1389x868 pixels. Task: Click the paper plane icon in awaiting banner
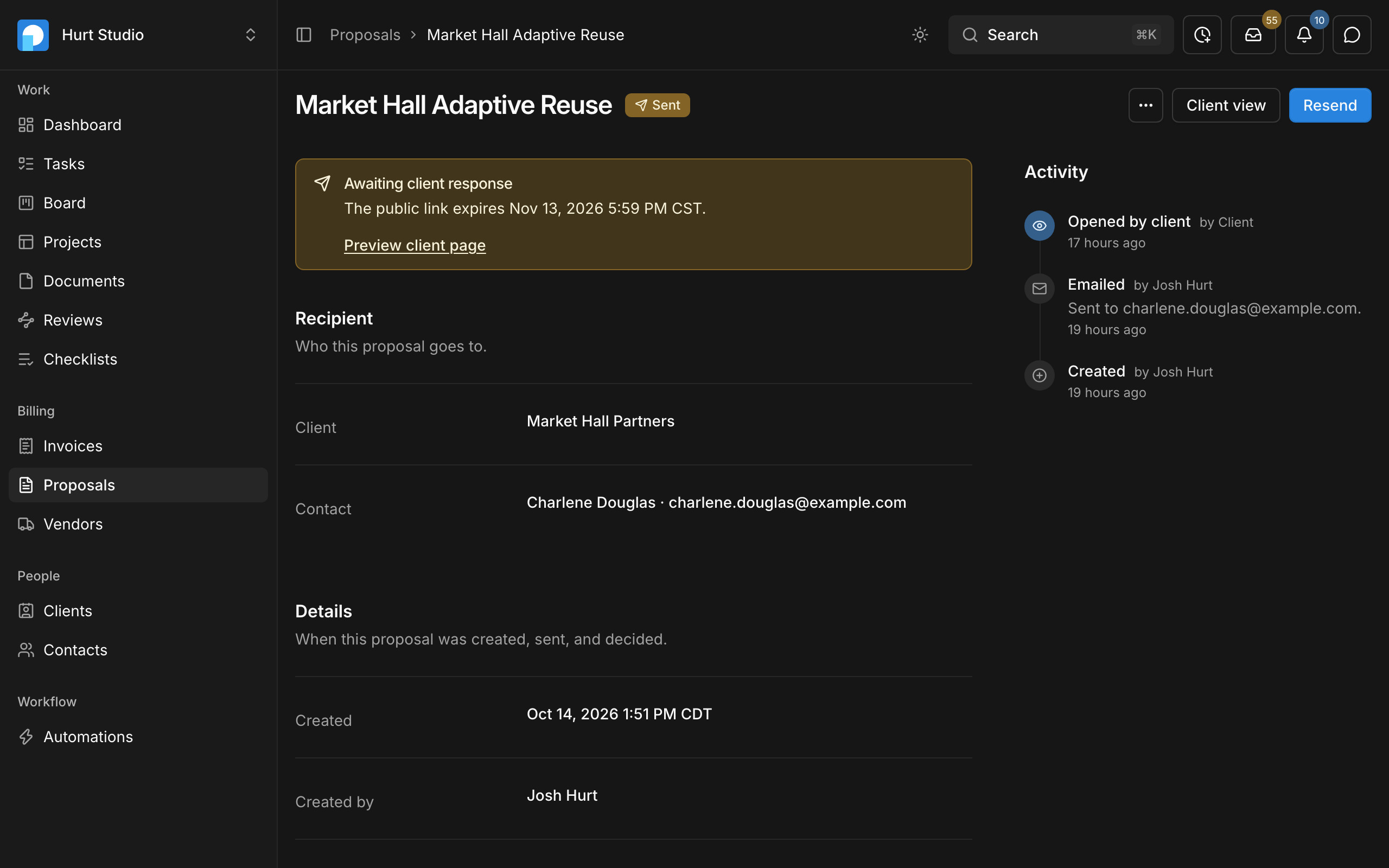[x=322, y=184]
